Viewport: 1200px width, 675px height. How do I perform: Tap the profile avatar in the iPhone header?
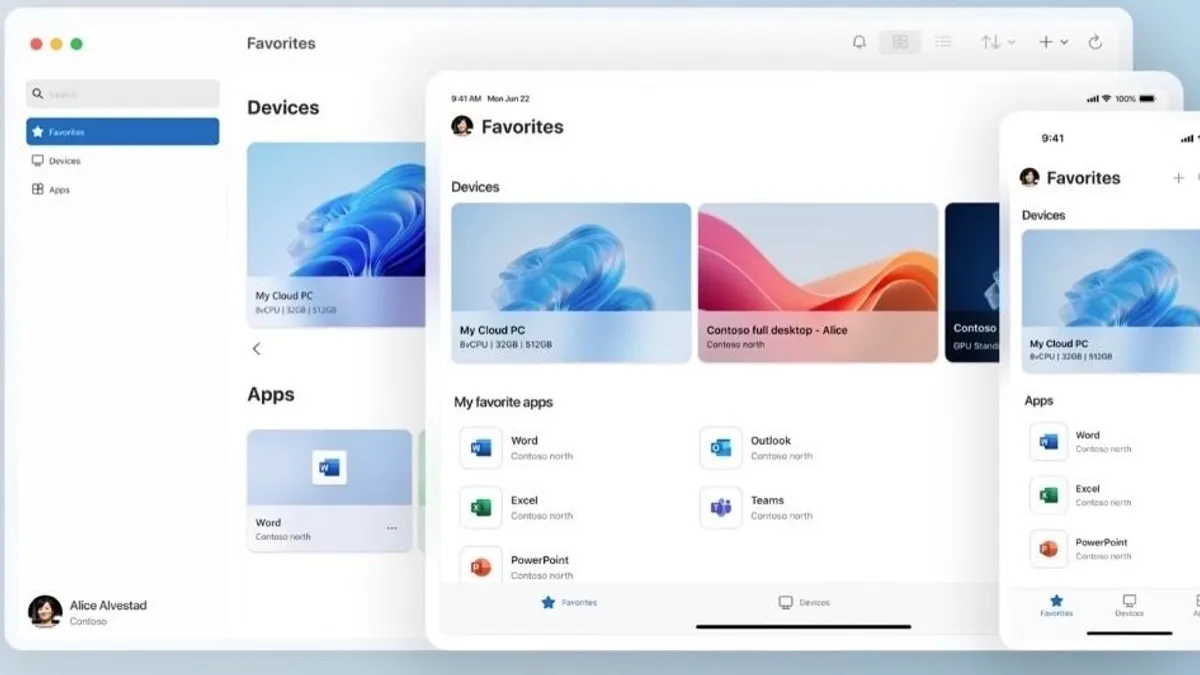click(x=1029, y=177)
